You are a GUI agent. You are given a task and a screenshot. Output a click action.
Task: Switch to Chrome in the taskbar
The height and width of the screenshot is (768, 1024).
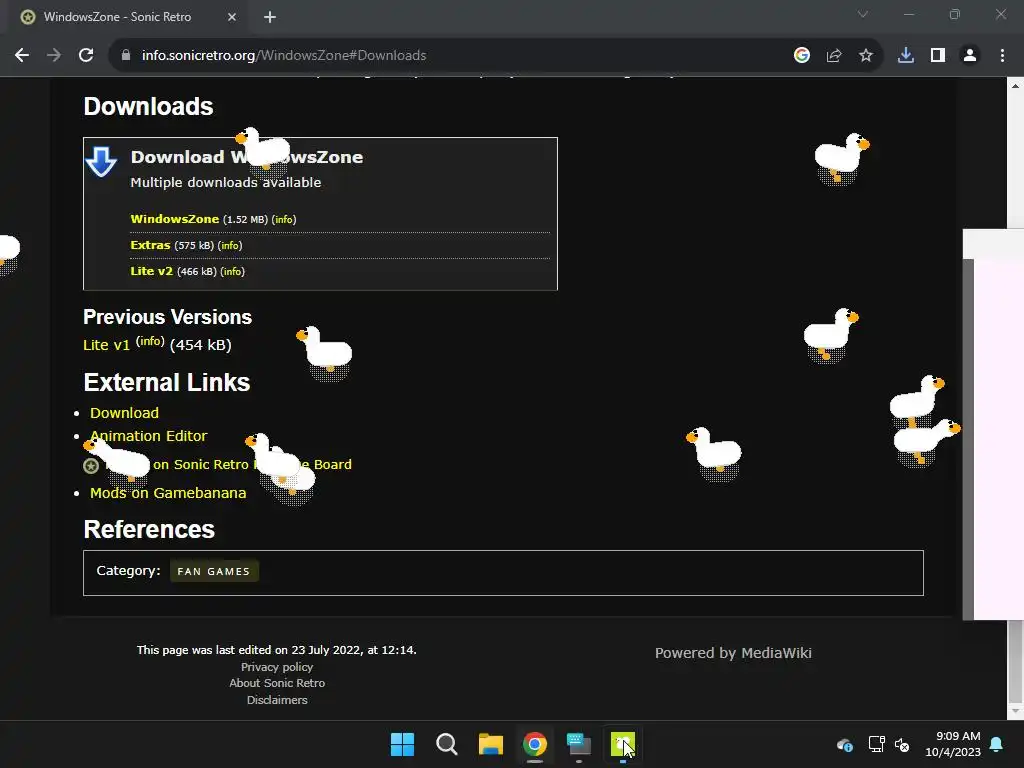535,744
